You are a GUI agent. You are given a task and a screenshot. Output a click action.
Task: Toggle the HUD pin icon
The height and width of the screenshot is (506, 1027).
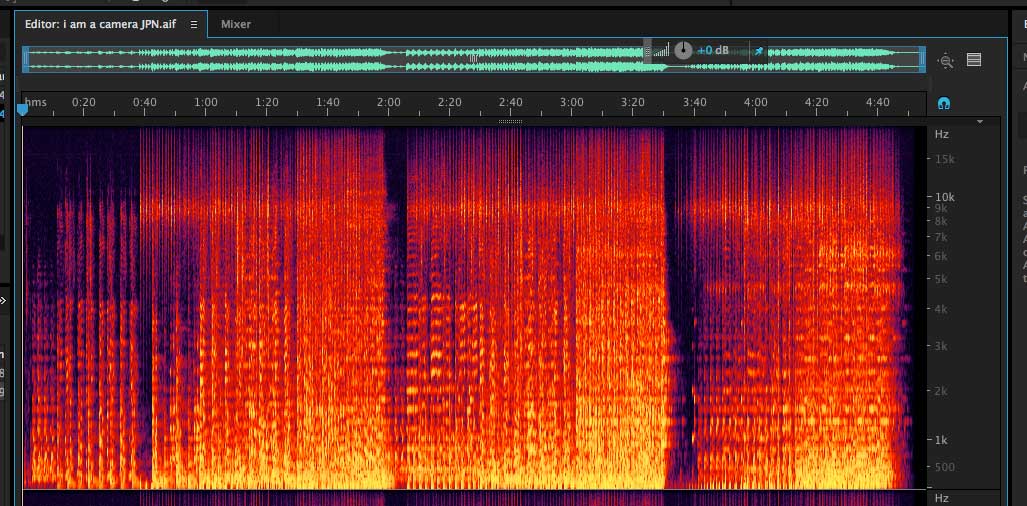coord(759,50)
